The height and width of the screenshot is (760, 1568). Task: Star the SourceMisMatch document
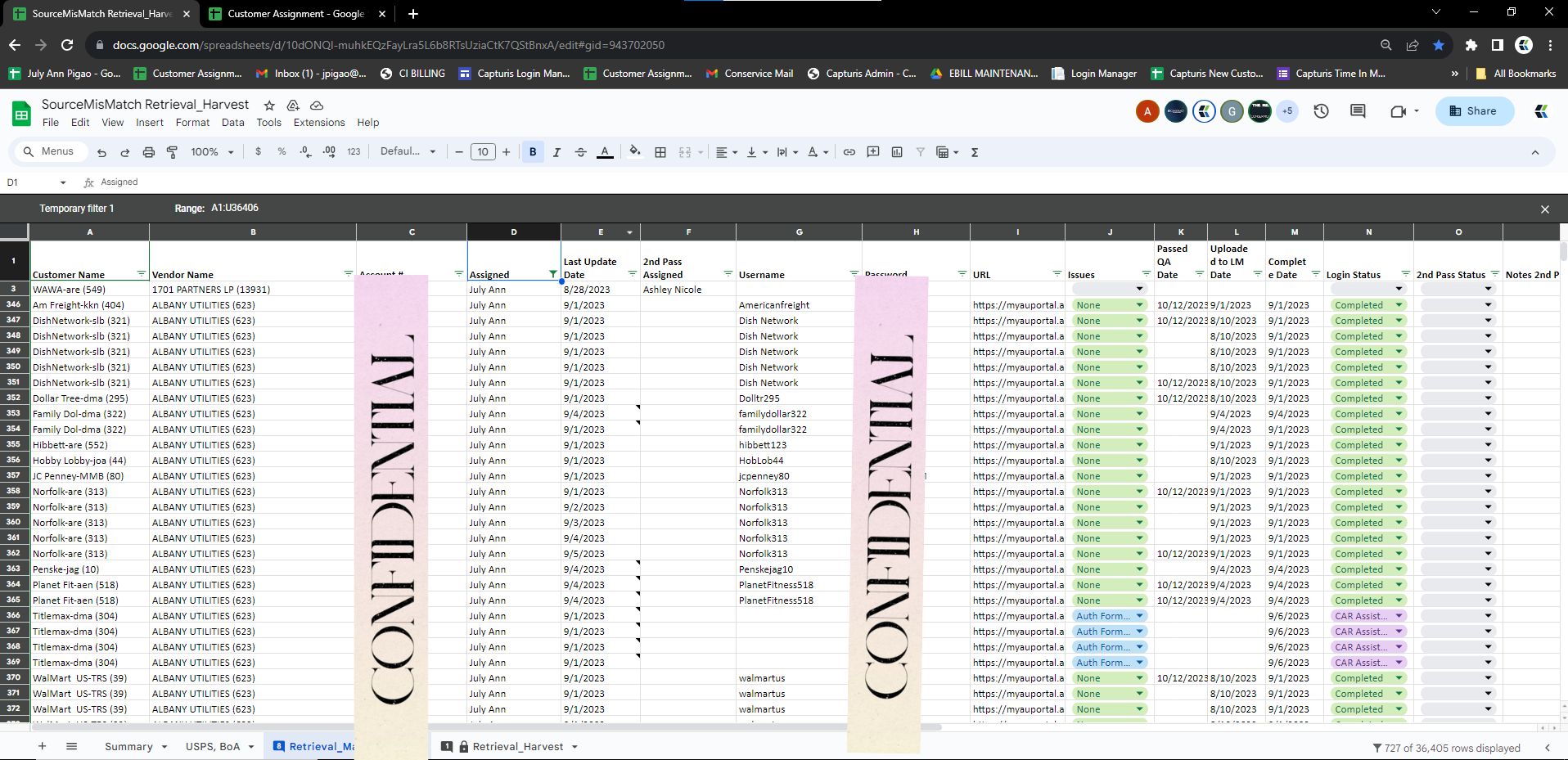point(269,105)
